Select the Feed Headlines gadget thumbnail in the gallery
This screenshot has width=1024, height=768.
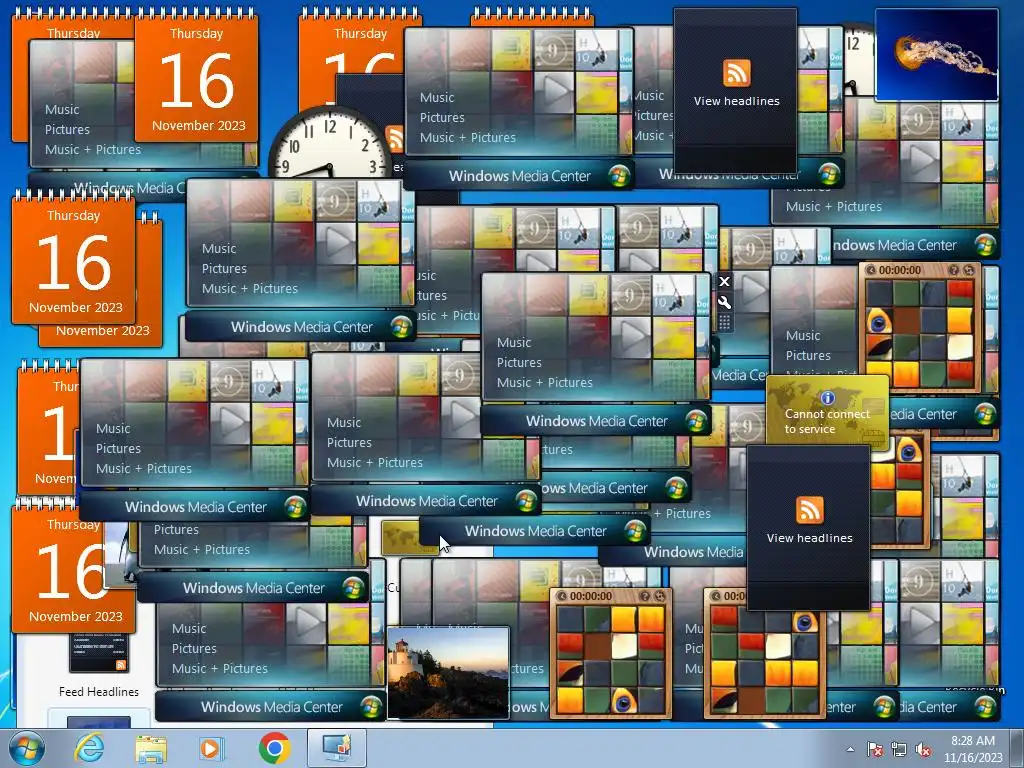tap(99, 653)
